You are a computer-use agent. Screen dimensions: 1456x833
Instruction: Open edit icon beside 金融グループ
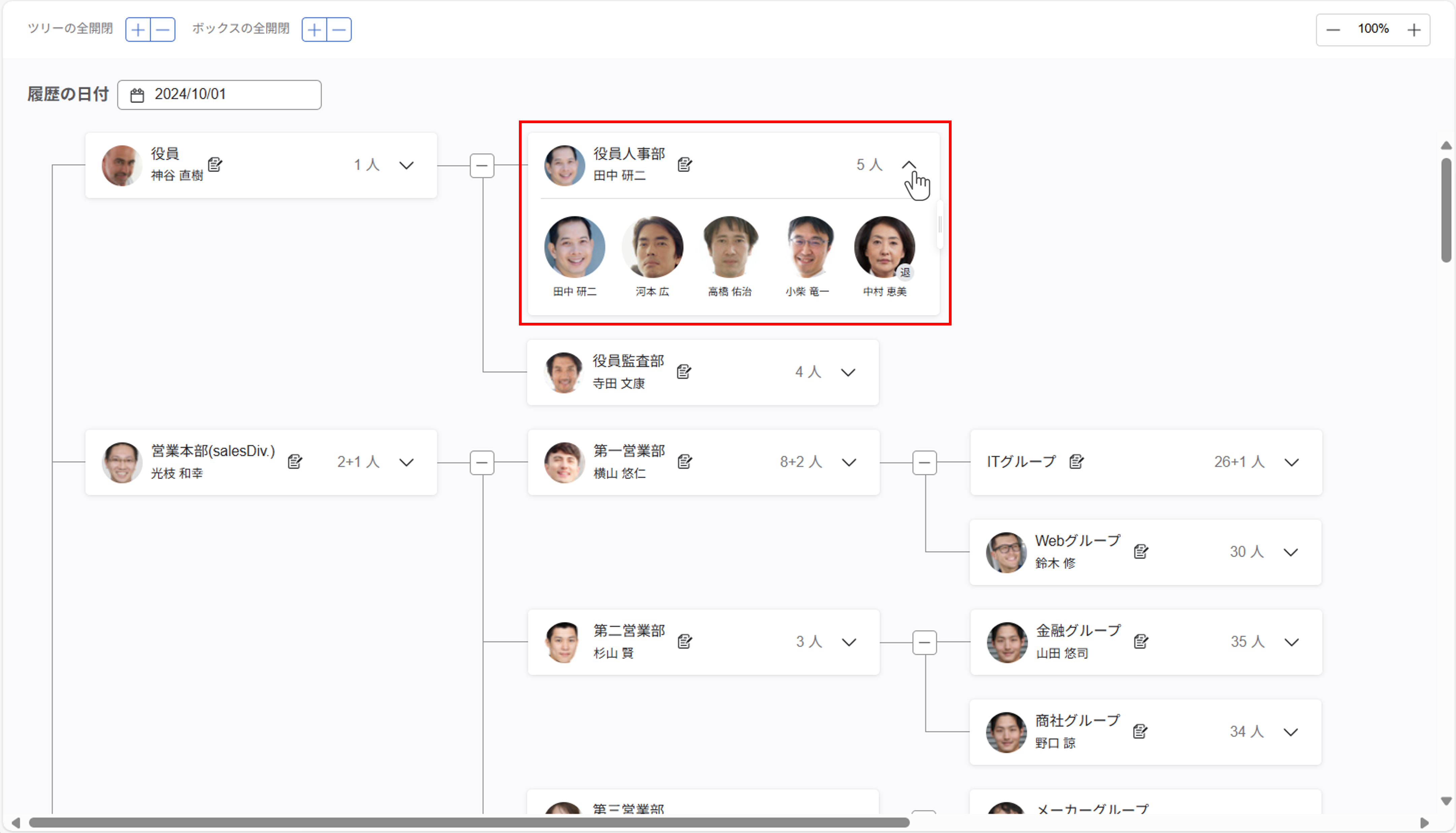pyautogui.click(x=1140, y=641)
